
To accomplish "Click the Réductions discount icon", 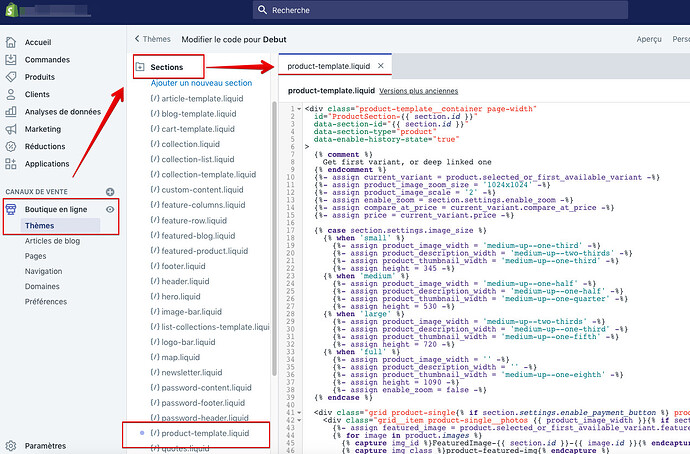I will [x=11, y=146].
